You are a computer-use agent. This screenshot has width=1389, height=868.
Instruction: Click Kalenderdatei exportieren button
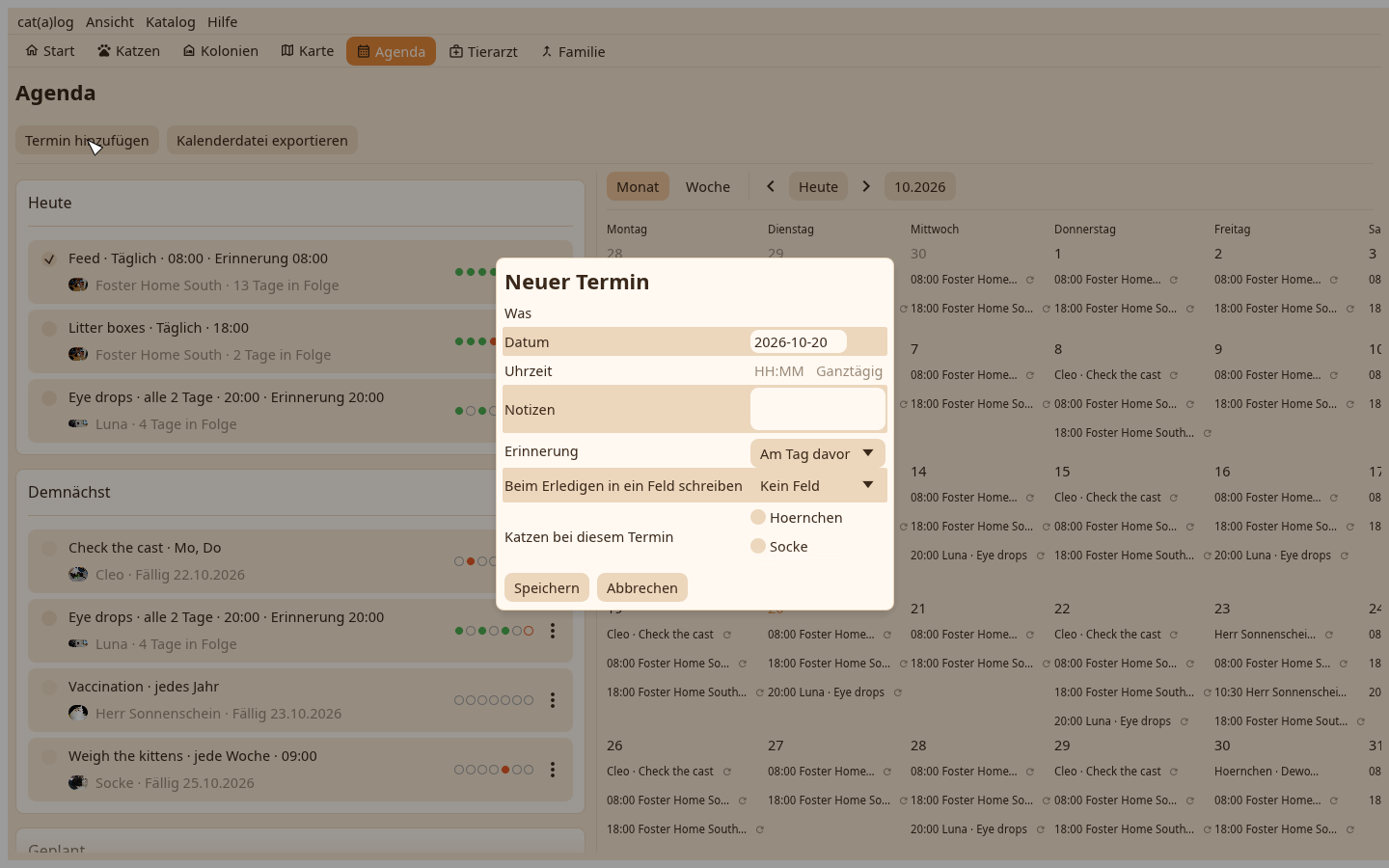pos(262,140)
